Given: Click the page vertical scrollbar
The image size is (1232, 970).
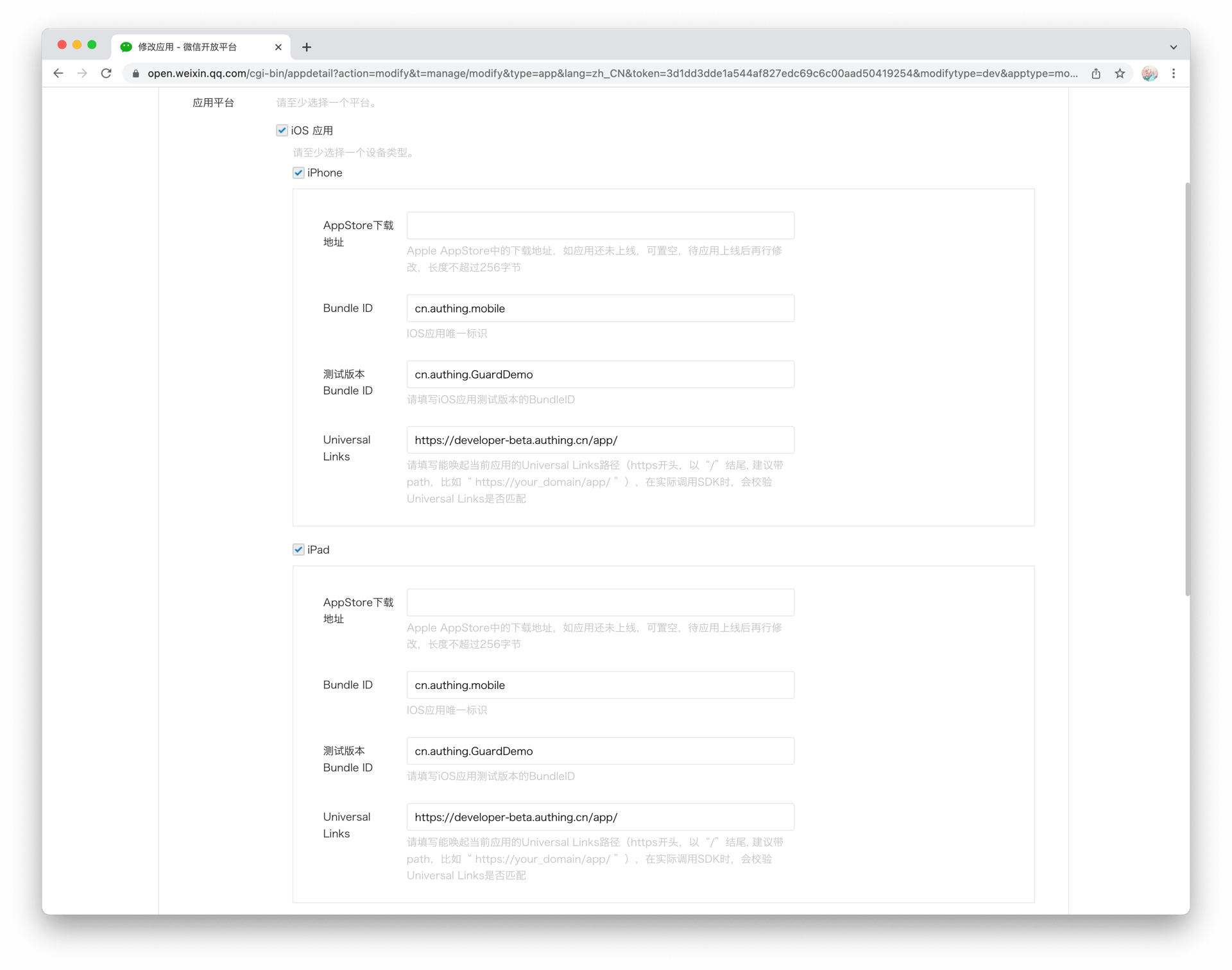Looking at the screenshot, I should pyautogui.click(x=1186, y=388).
